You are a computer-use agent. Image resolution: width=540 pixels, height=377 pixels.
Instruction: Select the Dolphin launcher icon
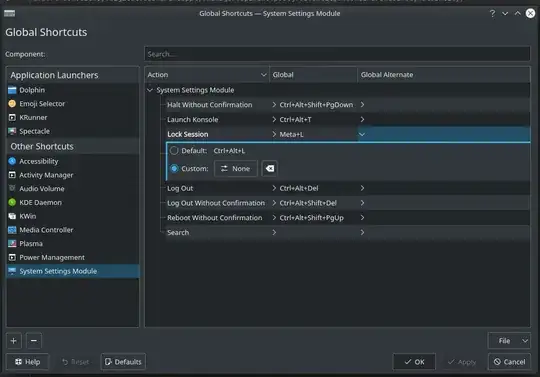tap(12, 90)
